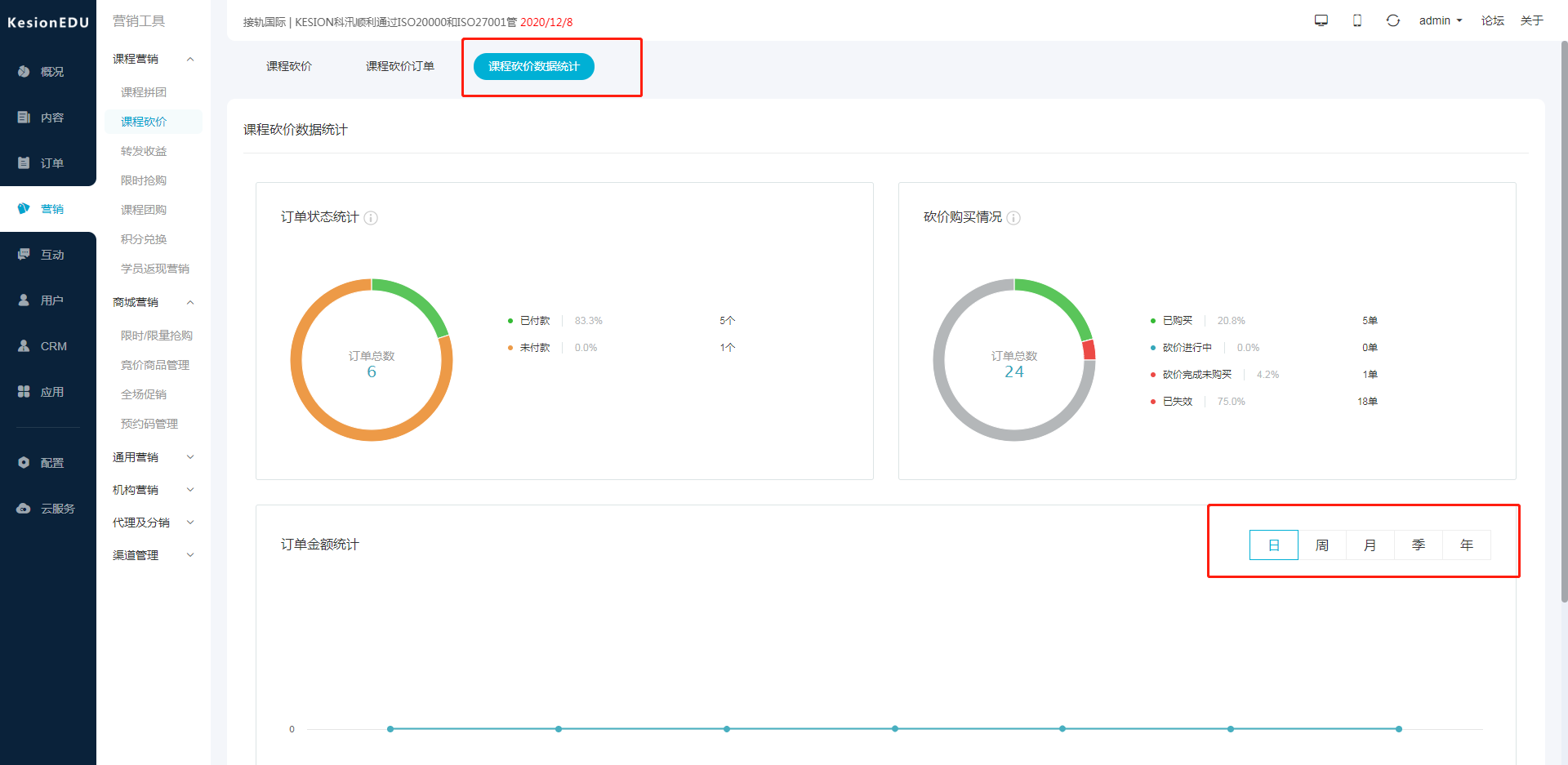Open the 概况 overview icon in sidebar
The width and height of the screenshot is (1568, 765).
pyautogui.click(x=24, y=72)
